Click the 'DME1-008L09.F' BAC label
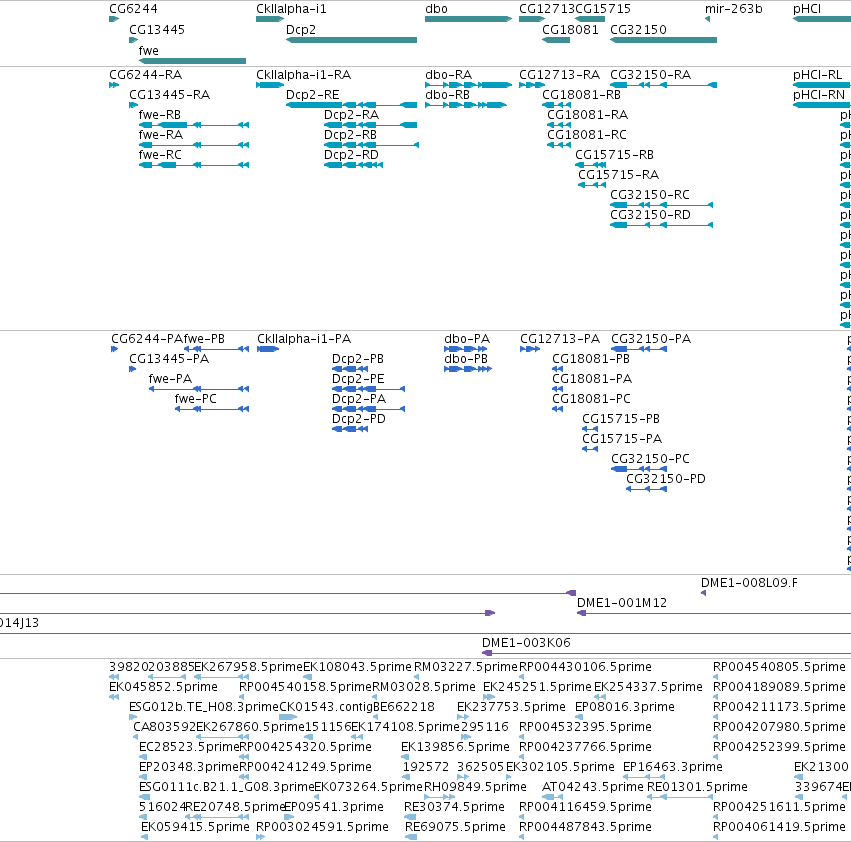851x842 pixels. tap(750, 584)
